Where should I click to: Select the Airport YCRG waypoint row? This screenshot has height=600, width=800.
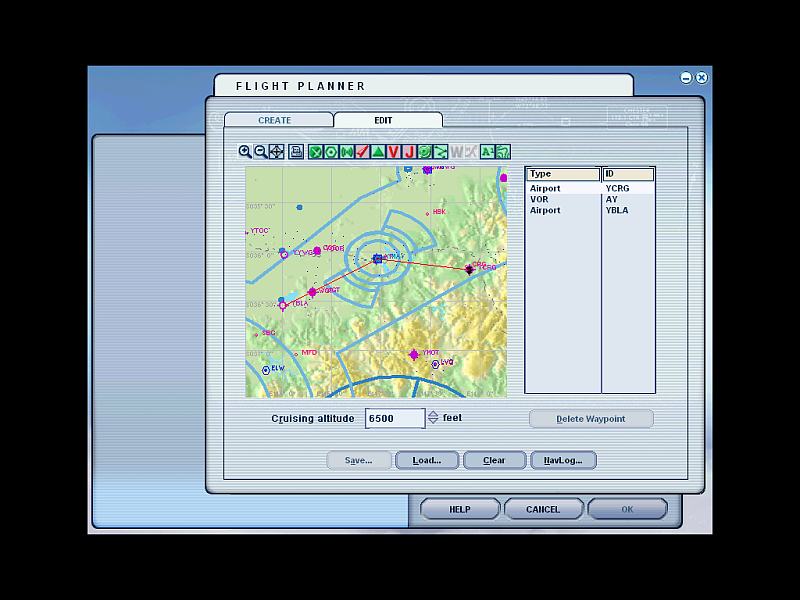pos(590,188)
